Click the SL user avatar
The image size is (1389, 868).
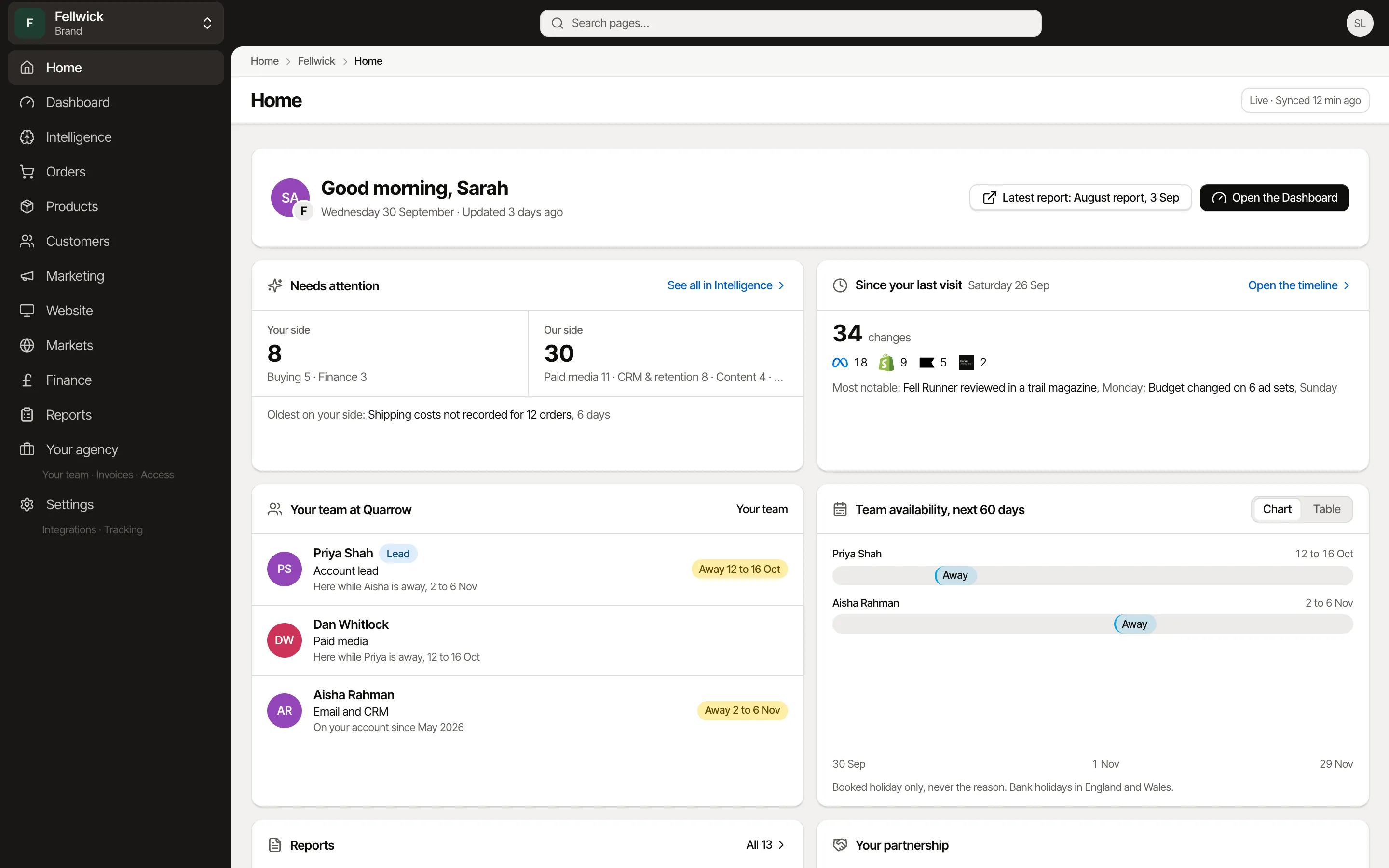click(x=1359, y=23)
